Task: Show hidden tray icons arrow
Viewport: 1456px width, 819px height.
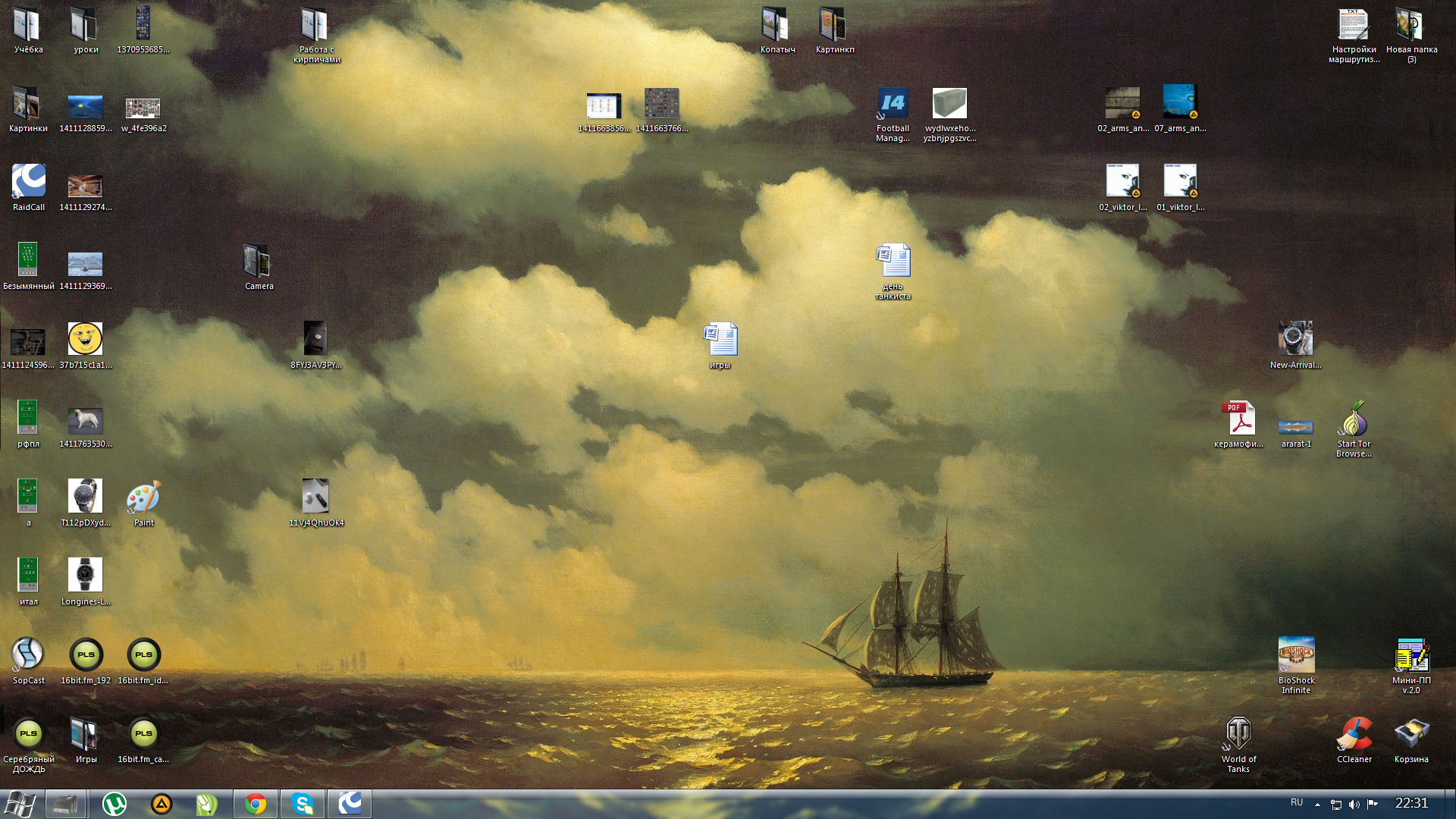Action: [1317, 804]
